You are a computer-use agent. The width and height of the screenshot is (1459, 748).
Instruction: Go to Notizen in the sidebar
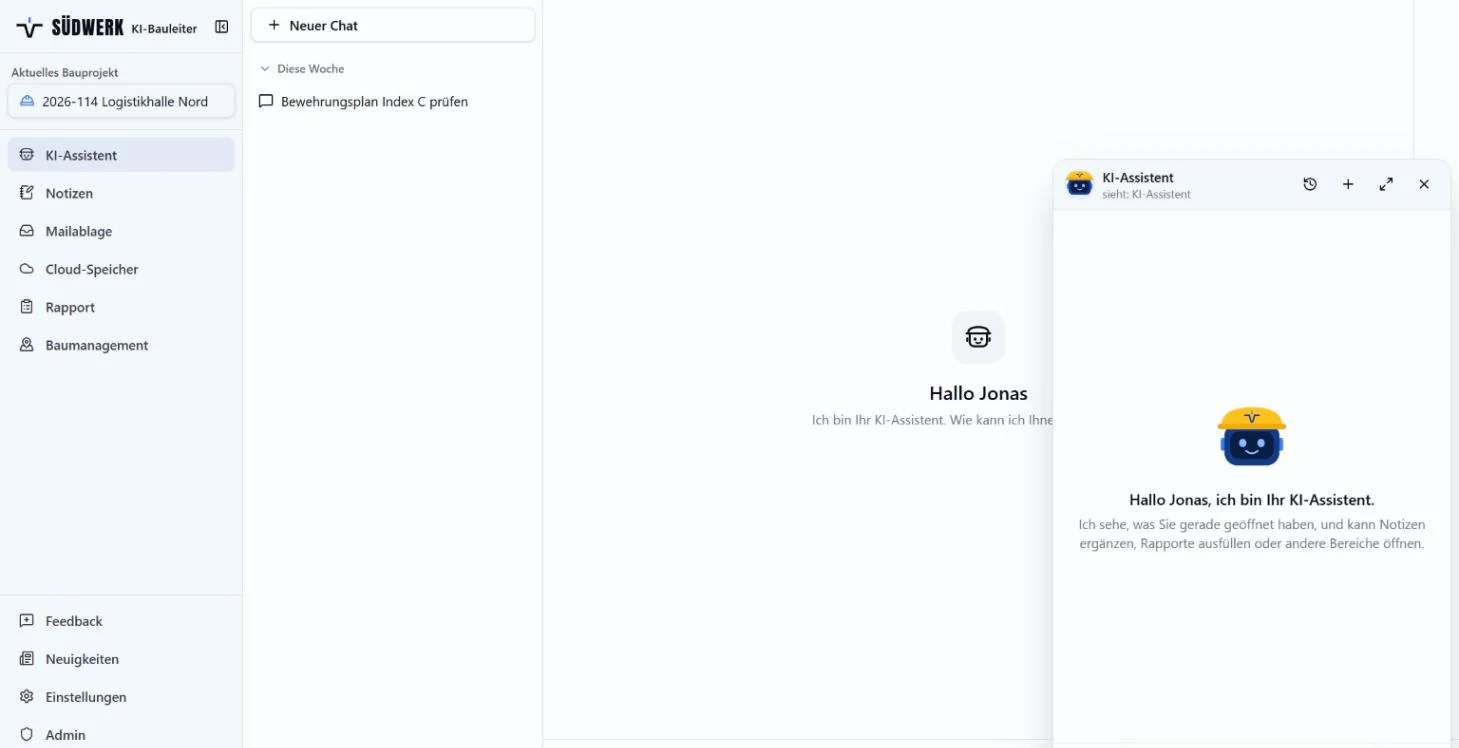[x=121, y=193]
